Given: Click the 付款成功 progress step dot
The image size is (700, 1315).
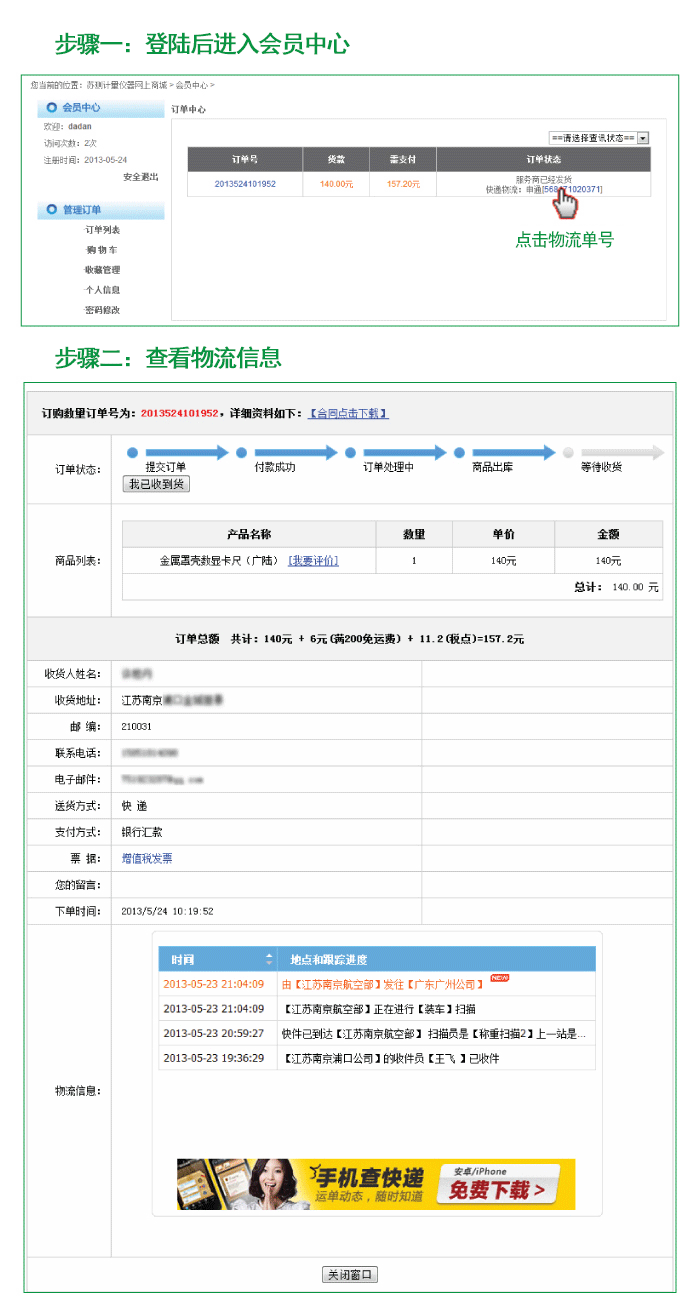Looking at the screenshot, I should point(241,452).
